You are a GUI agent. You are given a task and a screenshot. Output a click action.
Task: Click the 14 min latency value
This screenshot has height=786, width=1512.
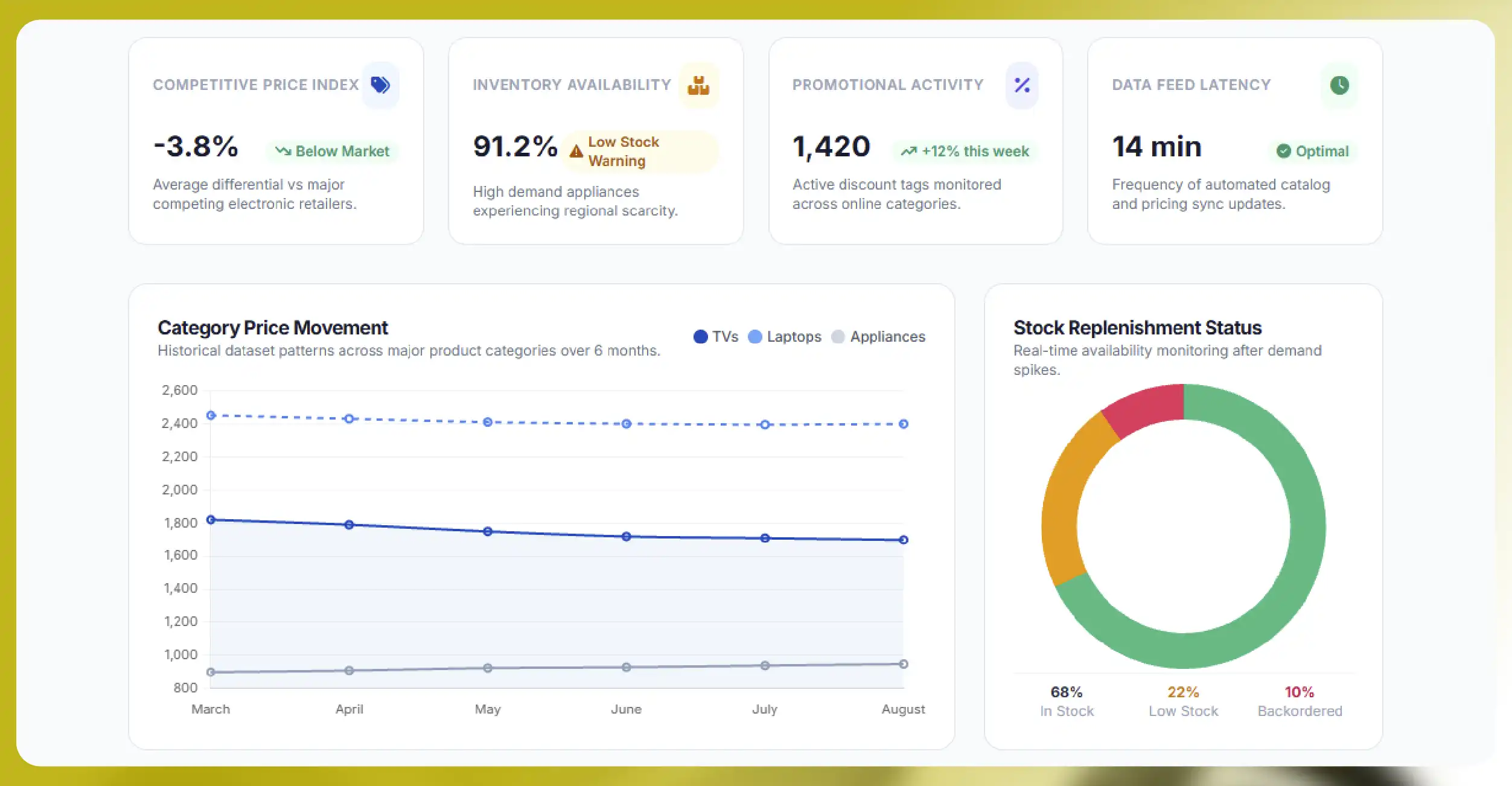click(x=1156, y=147)
